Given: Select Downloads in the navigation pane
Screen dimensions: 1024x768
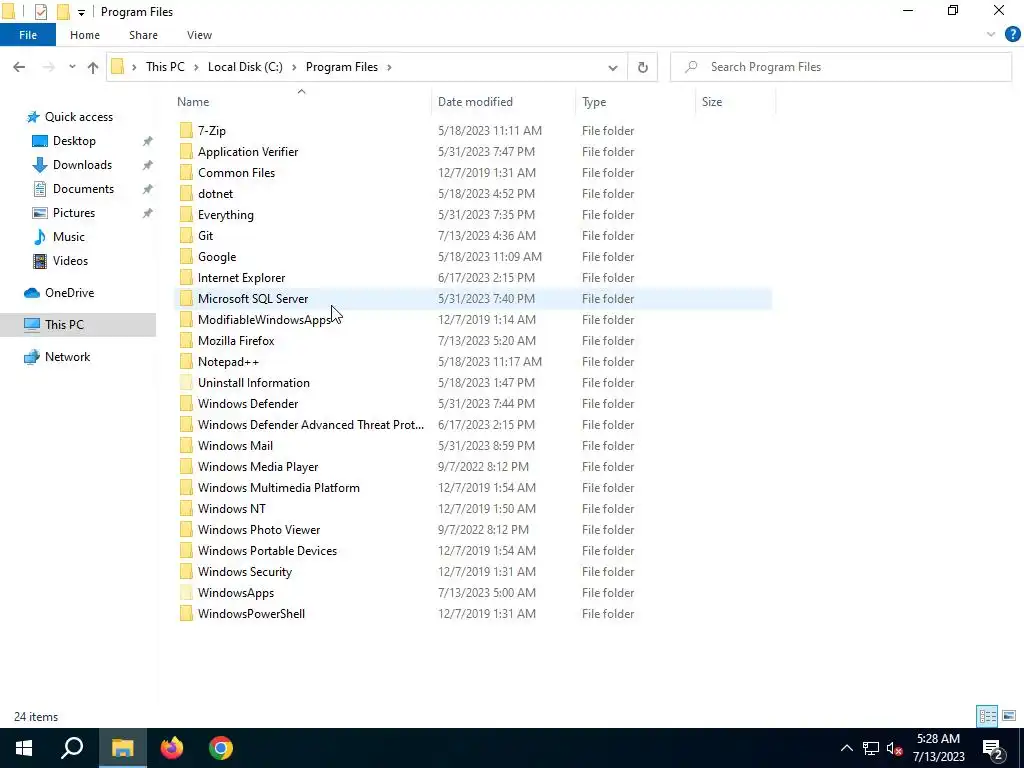Looking at the screenshot, I should tap(82, 165).
